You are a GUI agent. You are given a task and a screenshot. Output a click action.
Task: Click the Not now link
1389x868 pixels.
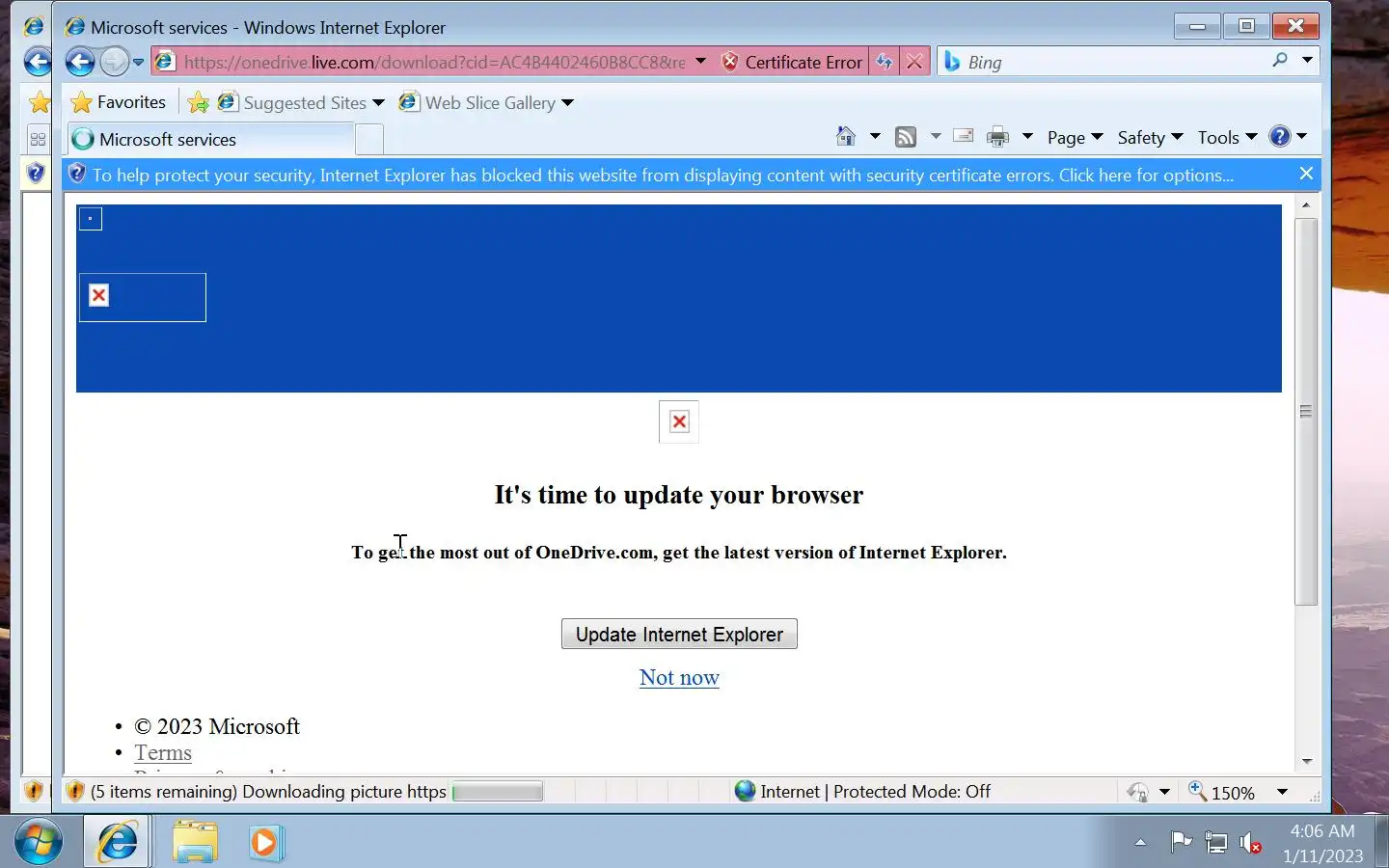(679, 677)
